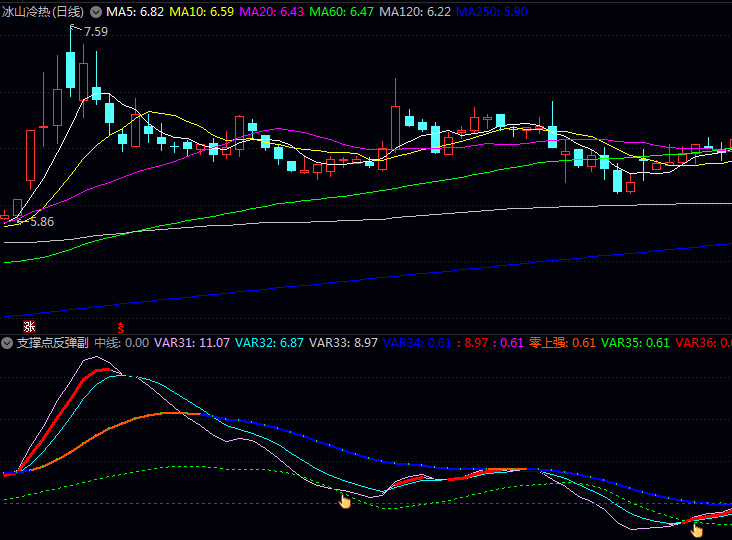Click the red § info marker
732x540 pixels.
122,327
